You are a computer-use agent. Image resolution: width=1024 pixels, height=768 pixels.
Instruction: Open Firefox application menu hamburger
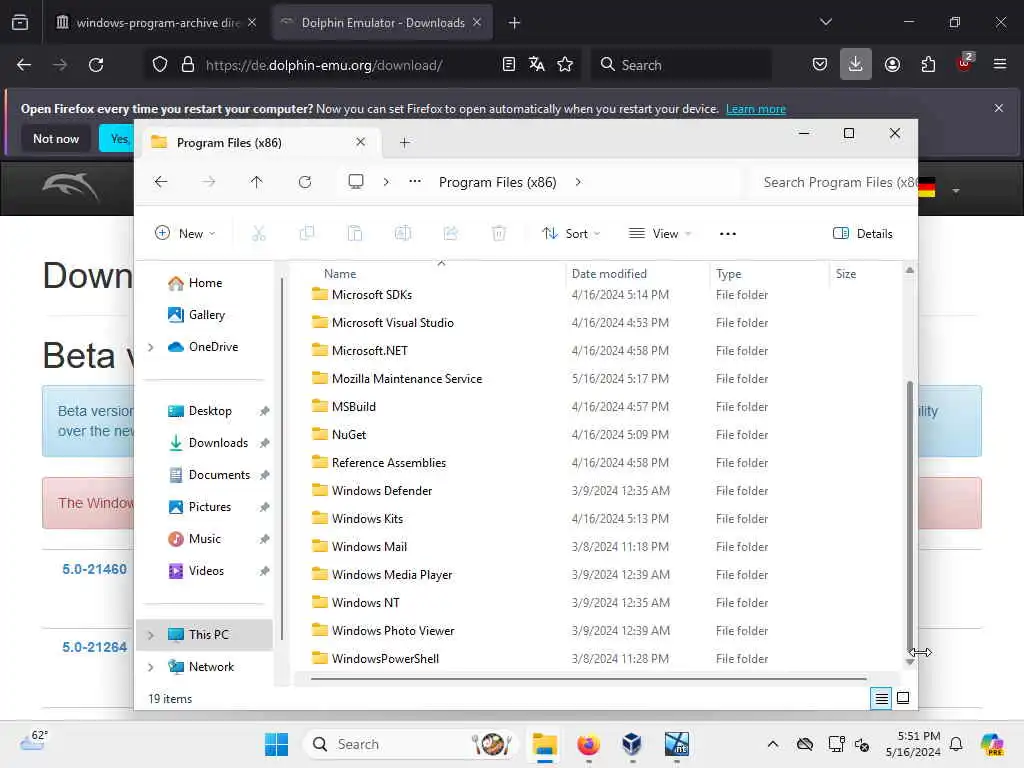point(1000,64)
